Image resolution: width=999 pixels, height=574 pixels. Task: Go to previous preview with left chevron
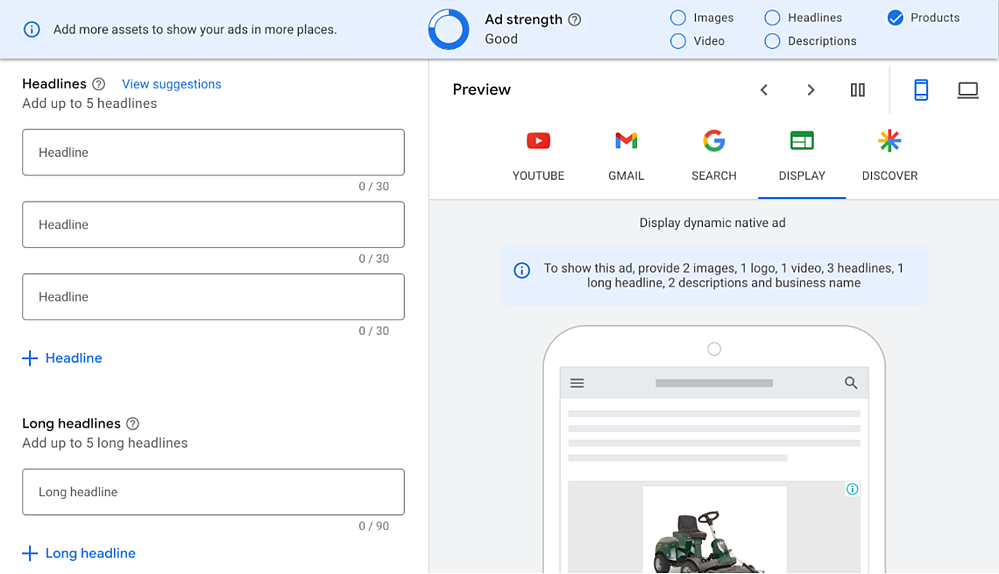point(764,90)
